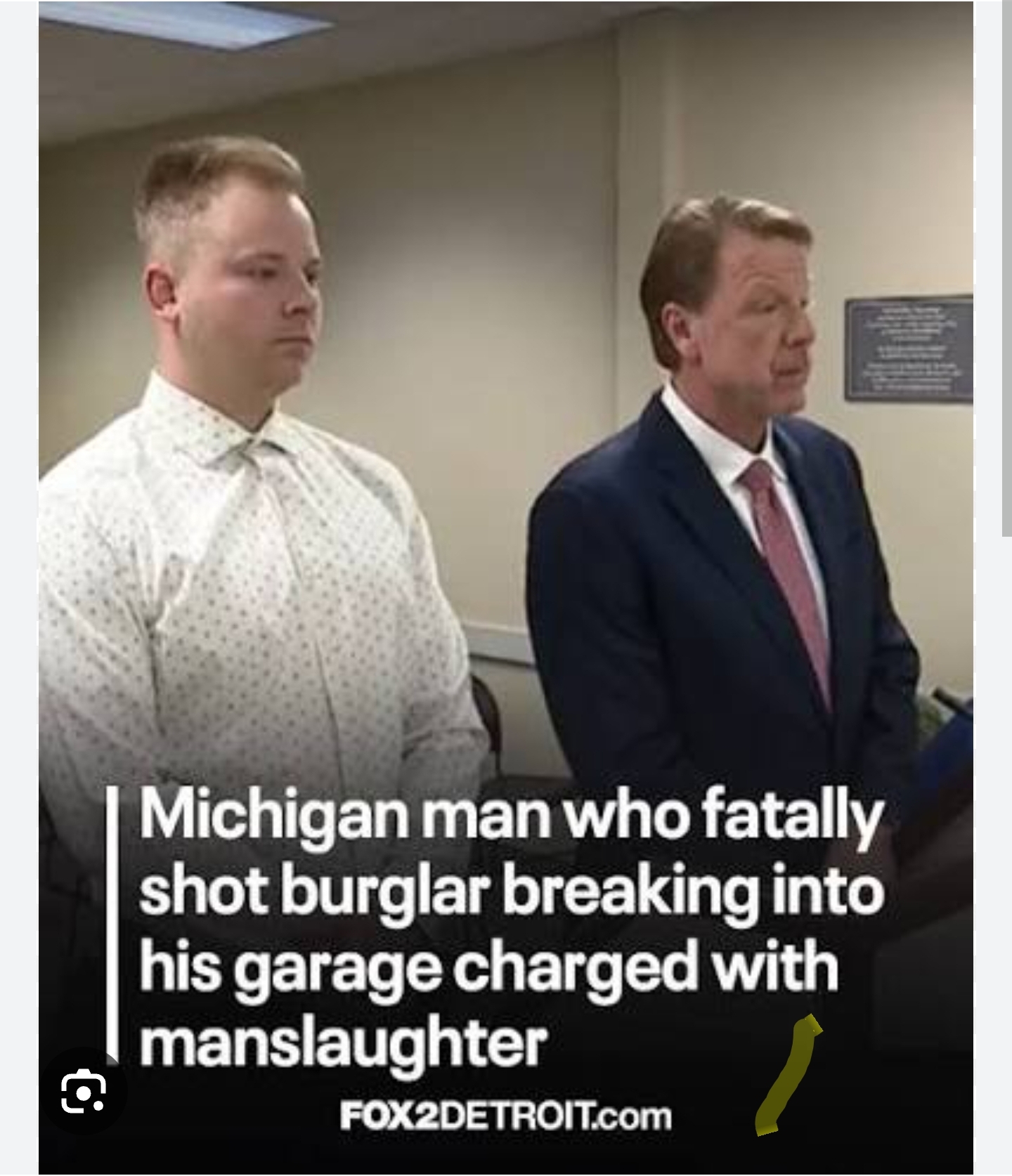Click the 'Michigan man who fatally' headline line
The width and height of the screenshot is (1012, 1176).
click(x=511, y=817)
